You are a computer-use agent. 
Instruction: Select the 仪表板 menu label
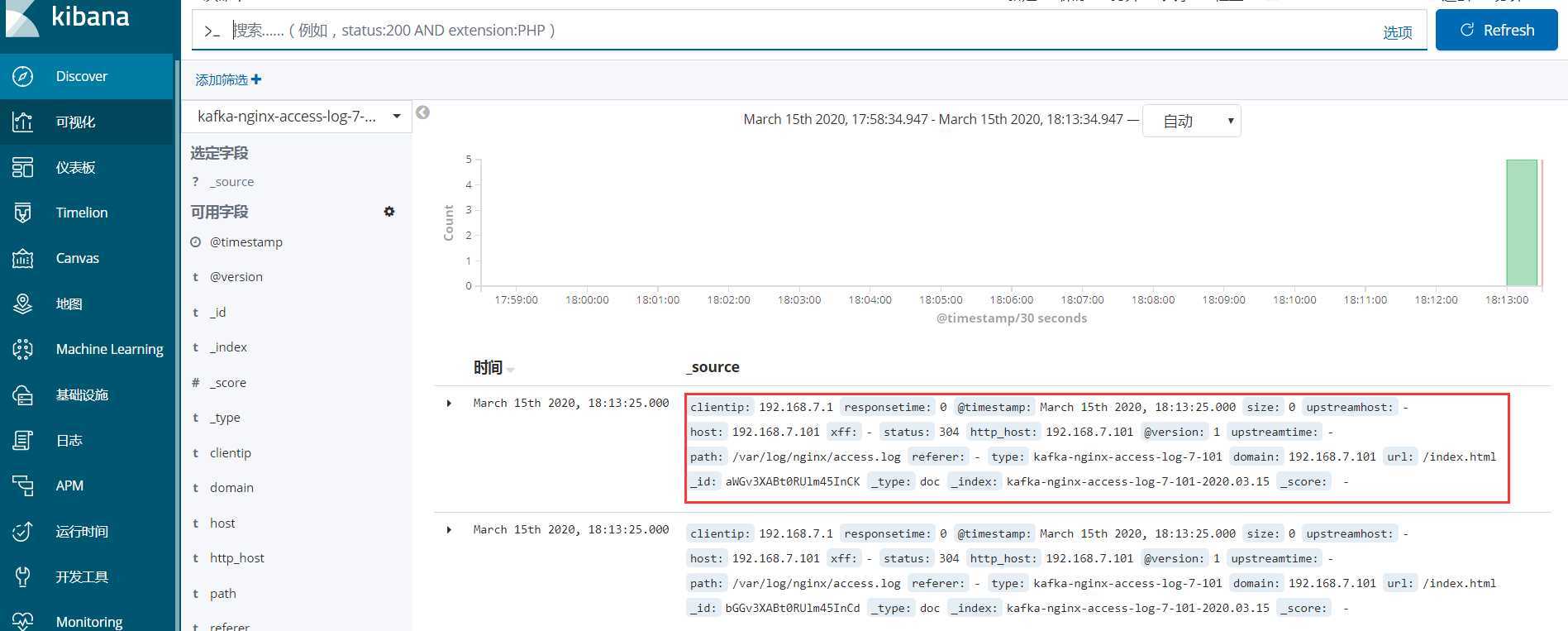pos(75,168)
